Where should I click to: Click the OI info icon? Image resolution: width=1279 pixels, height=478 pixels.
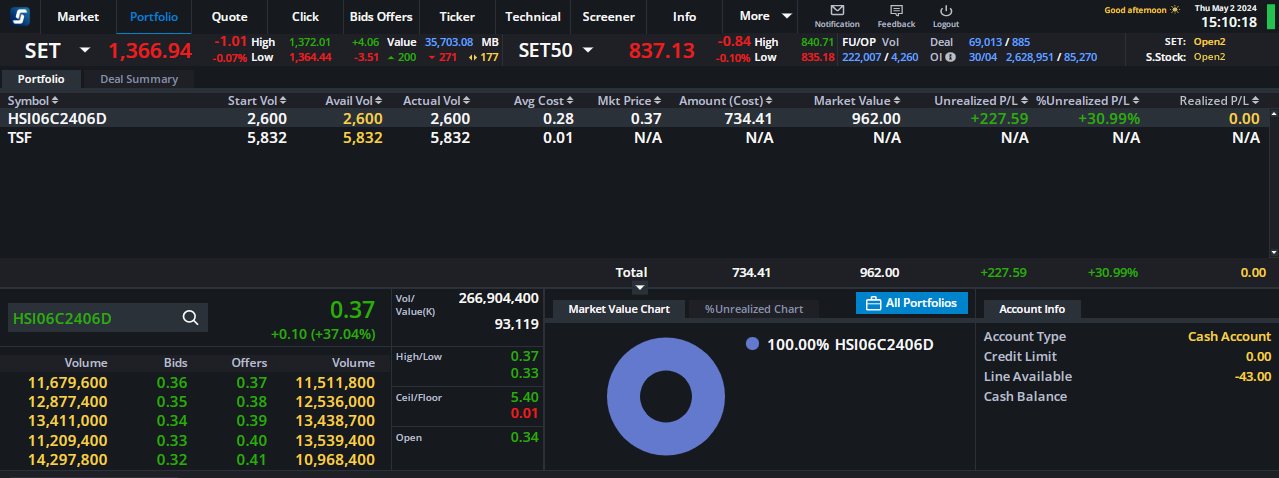point(950,57)
